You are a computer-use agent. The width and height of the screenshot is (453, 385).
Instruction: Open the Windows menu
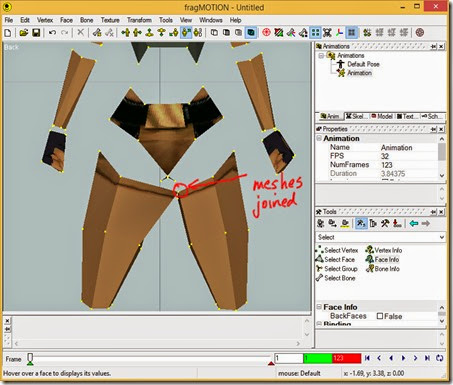pyautogui.click(x=211, y=20)
